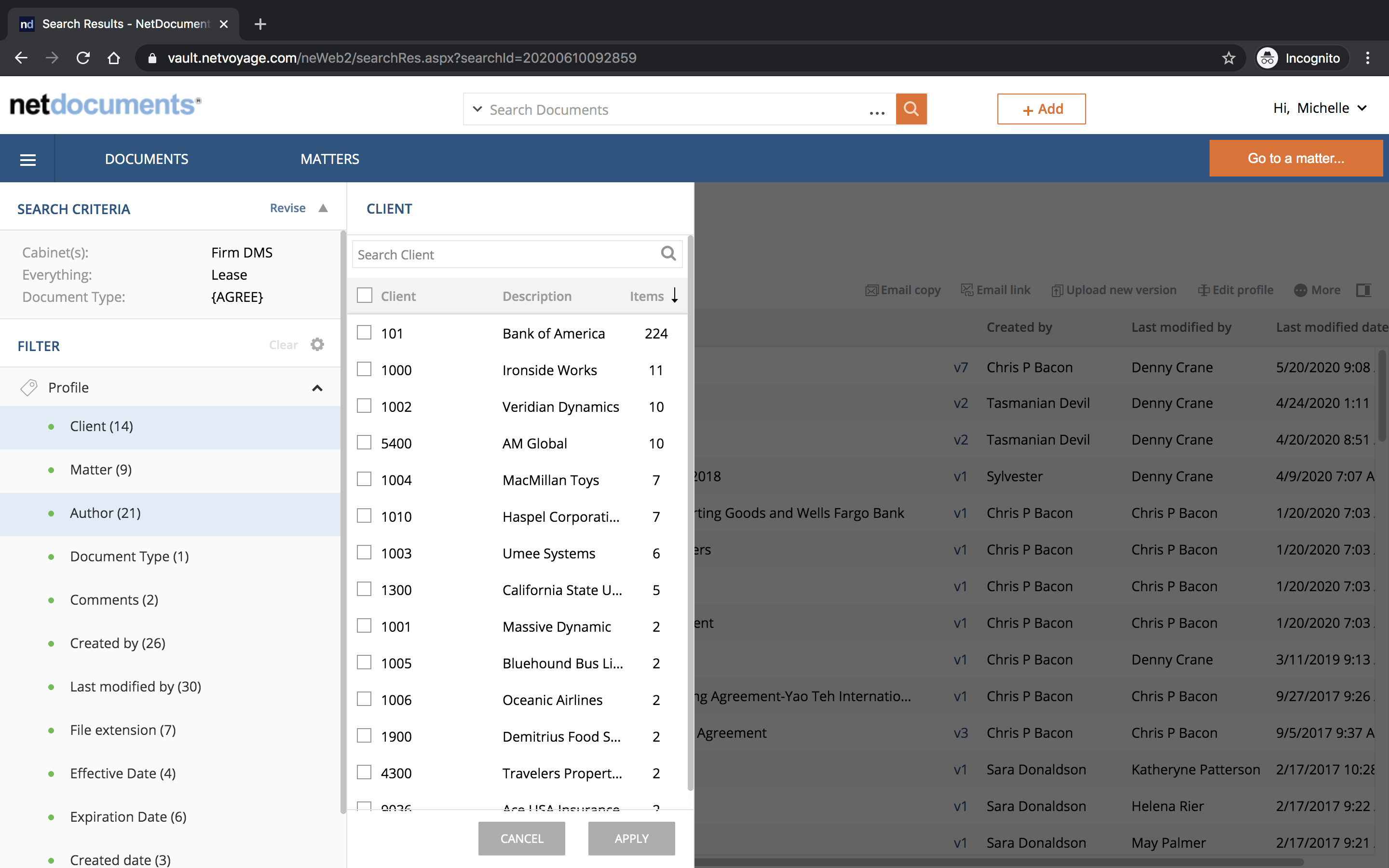Check client 1000 Ironside Works
The width and height of the screenshot is (1389, 868).
[365, 369]
